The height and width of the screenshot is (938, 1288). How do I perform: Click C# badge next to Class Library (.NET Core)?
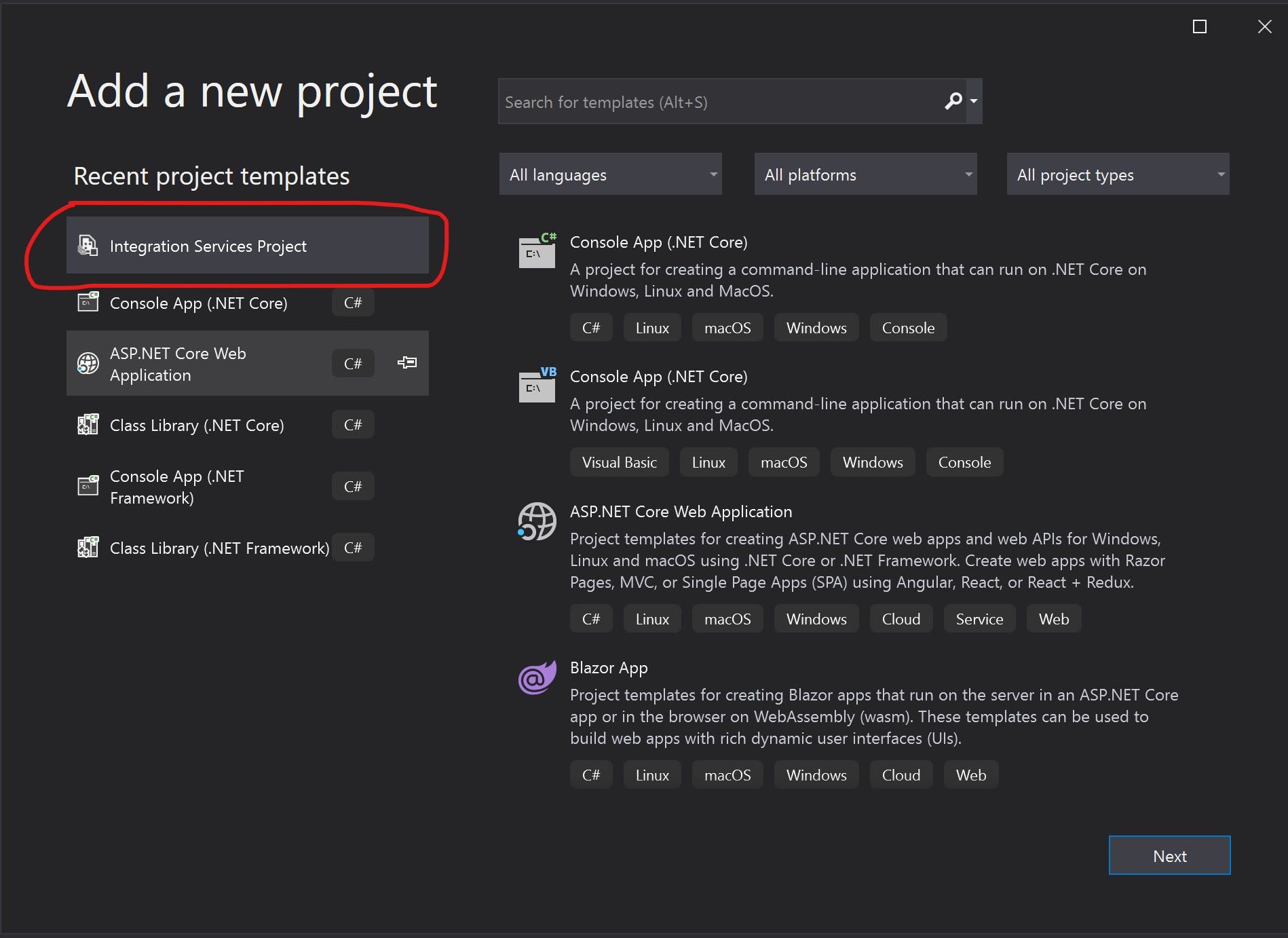coord(353,425)
